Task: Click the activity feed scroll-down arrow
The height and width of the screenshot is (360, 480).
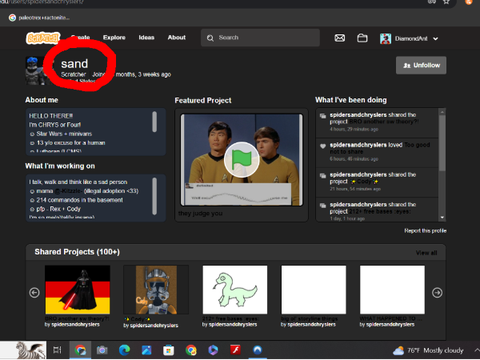Action: (x=442, y=217)
